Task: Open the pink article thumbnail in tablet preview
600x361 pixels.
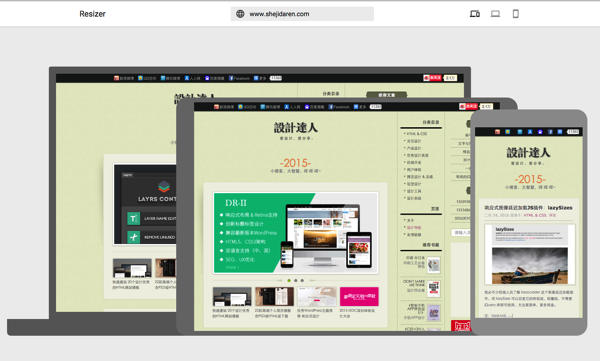Action: [x=359, y=297]
